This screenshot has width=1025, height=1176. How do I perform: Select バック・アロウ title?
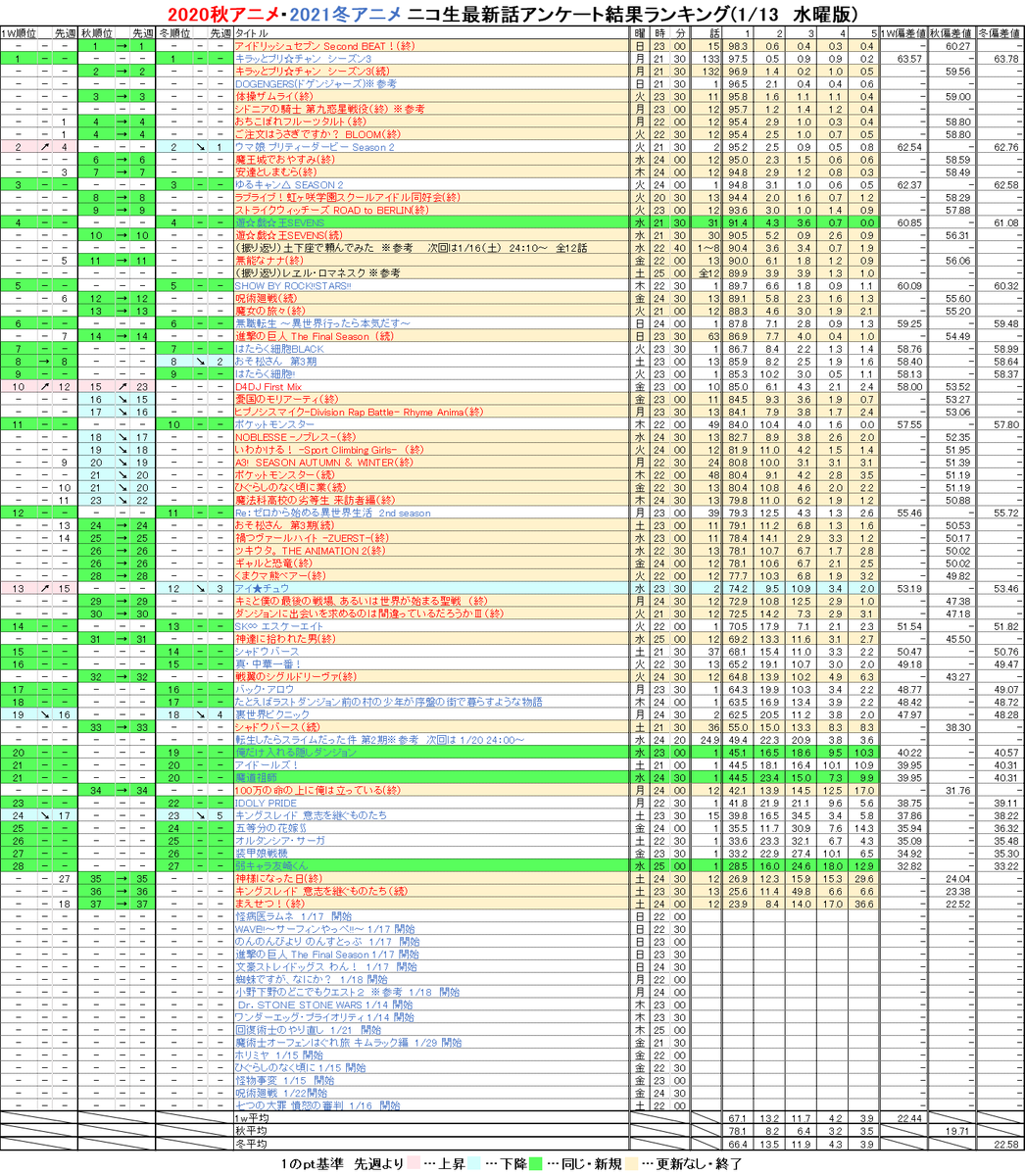pos(265,691)
